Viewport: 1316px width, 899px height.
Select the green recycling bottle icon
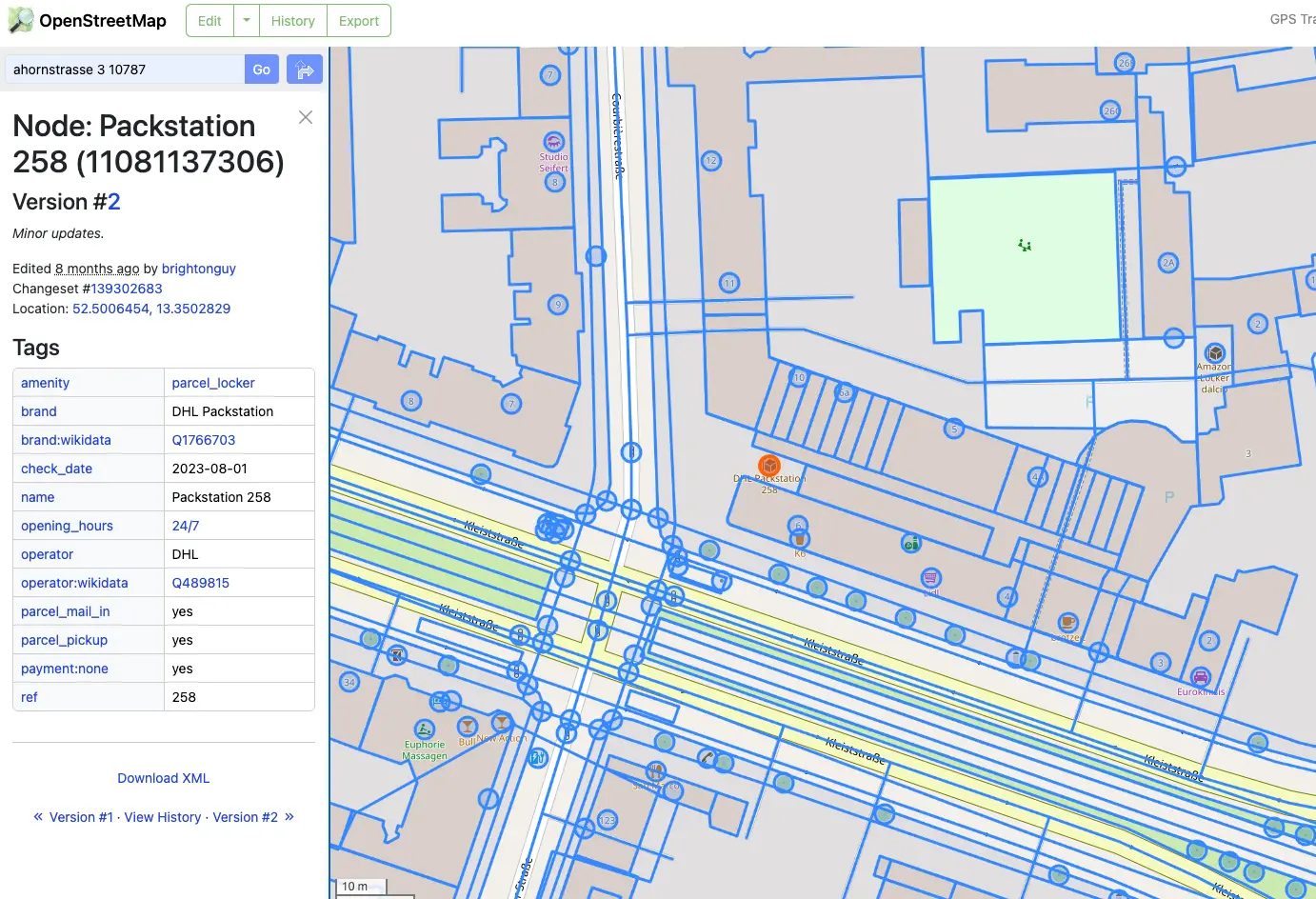(x=911, y=544)
